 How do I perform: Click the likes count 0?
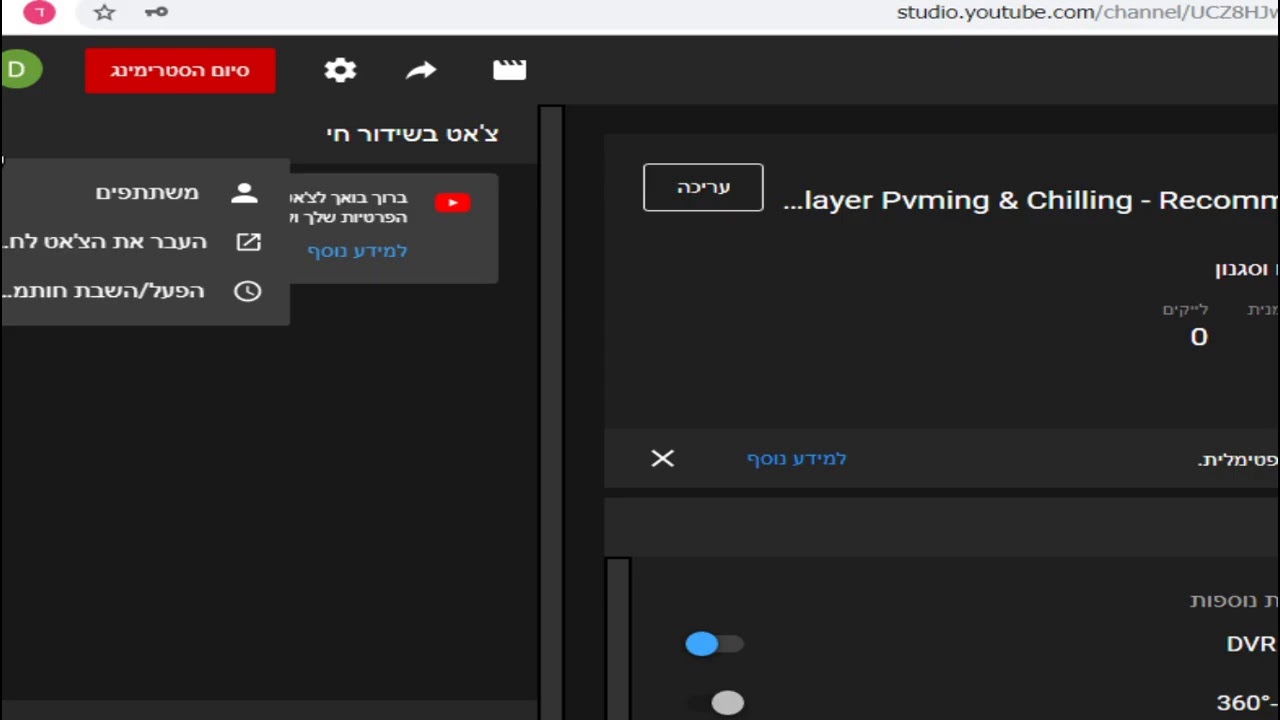tap(1198, 337)
